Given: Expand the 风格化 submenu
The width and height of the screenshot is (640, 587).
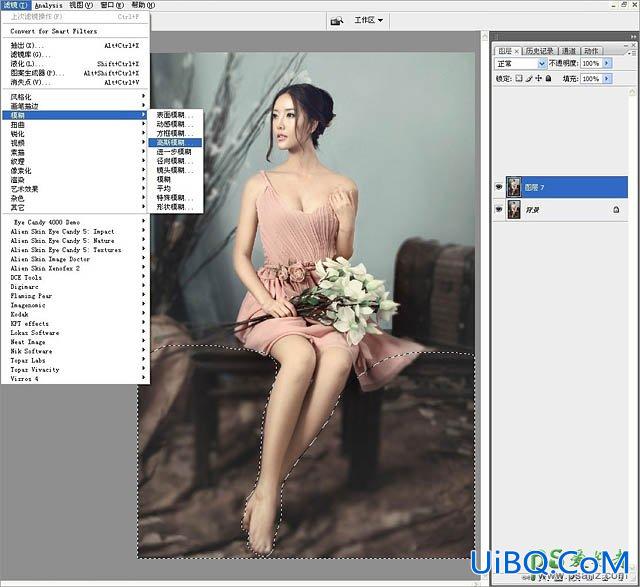Looking at the screenshot, I should pyautogui.click(x=75, y=97).
